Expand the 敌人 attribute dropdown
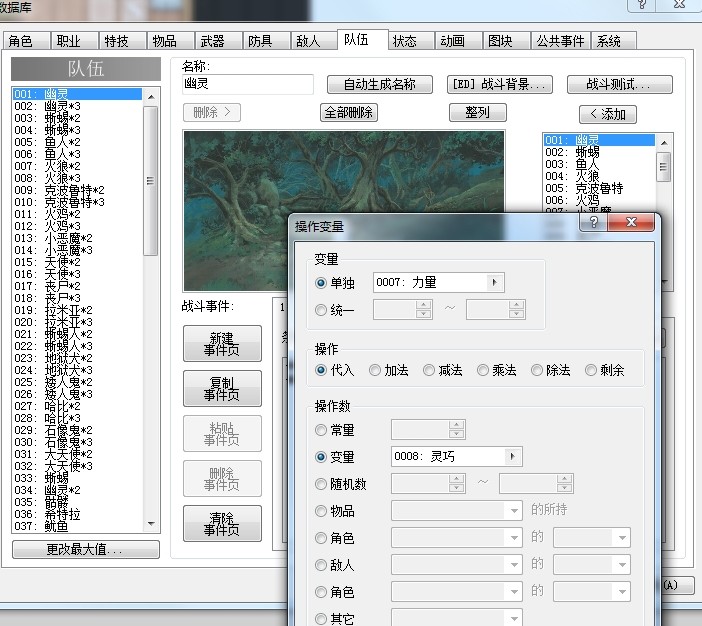This screenshot has width=702, height=626. (x=622, y=565)
